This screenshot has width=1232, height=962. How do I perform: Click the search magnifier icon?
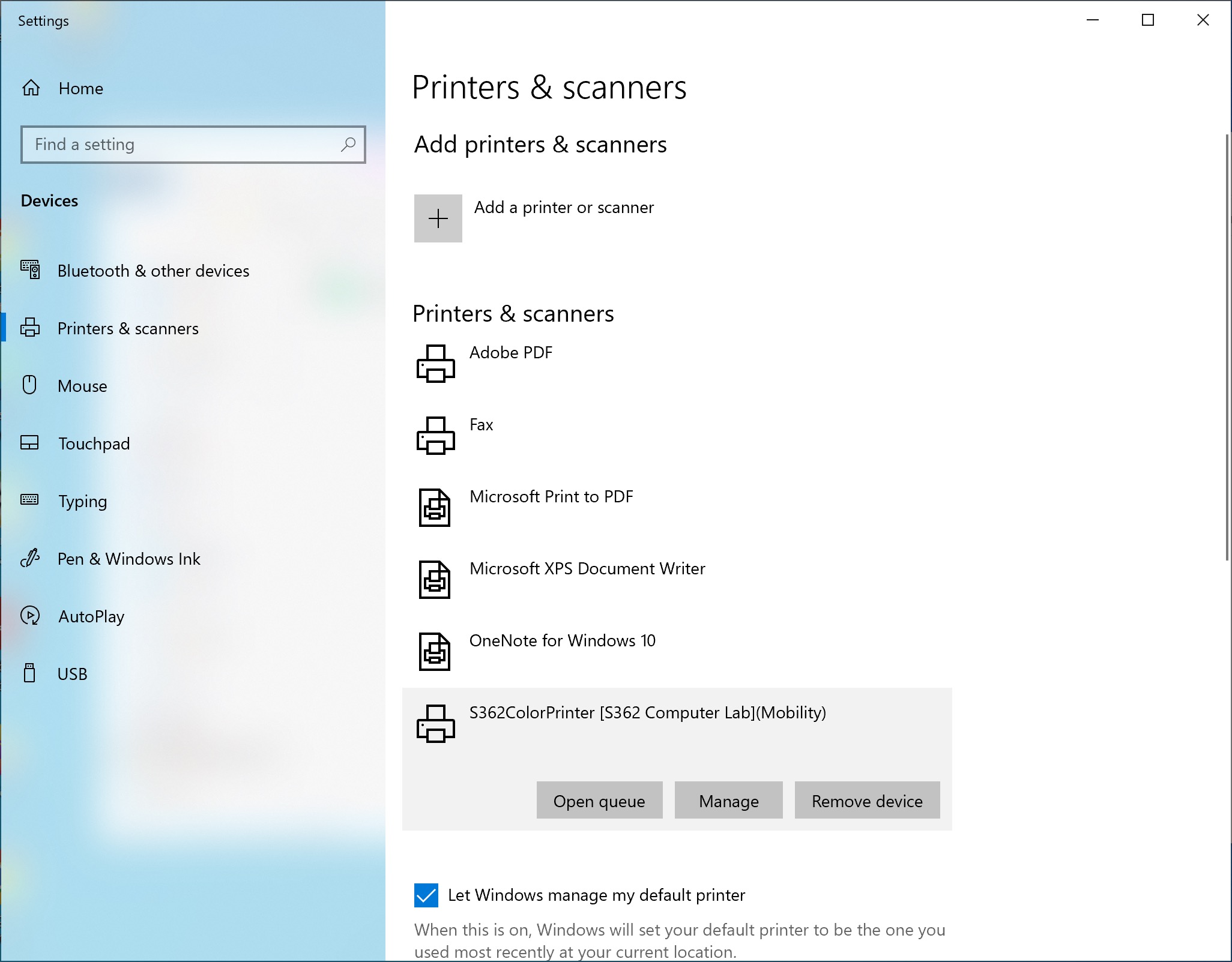pos(348,144)
